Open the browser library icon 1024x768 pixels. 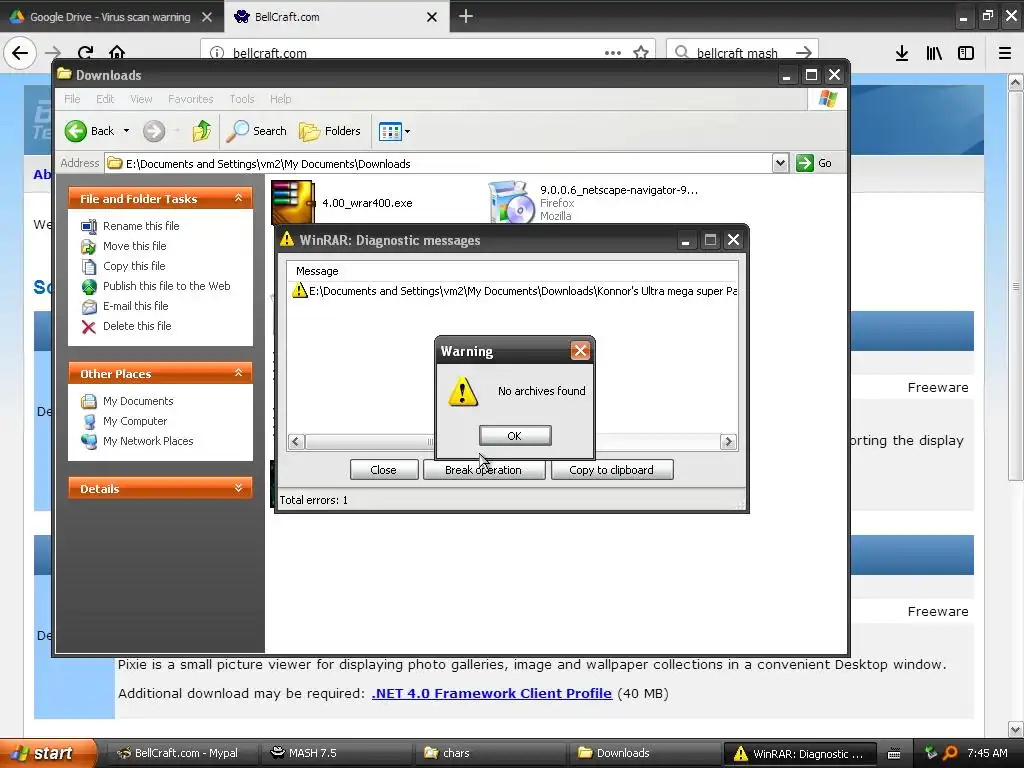(x=934, y=53)
